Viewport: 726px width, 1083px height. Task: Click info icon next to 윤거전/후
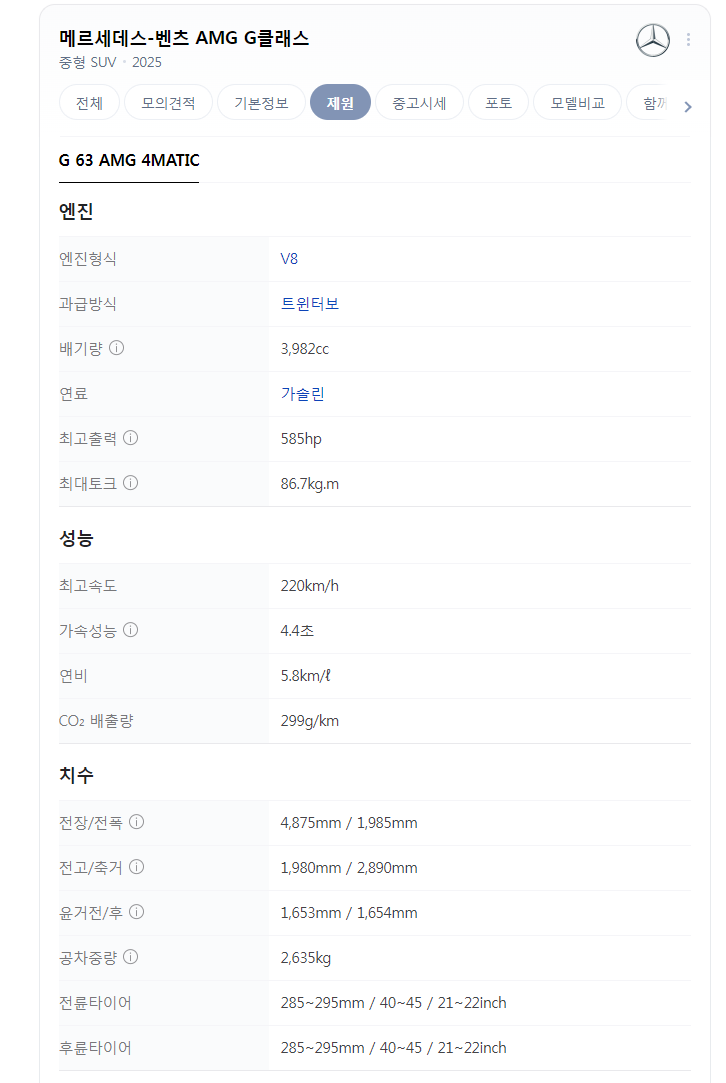tap(137, 912)
